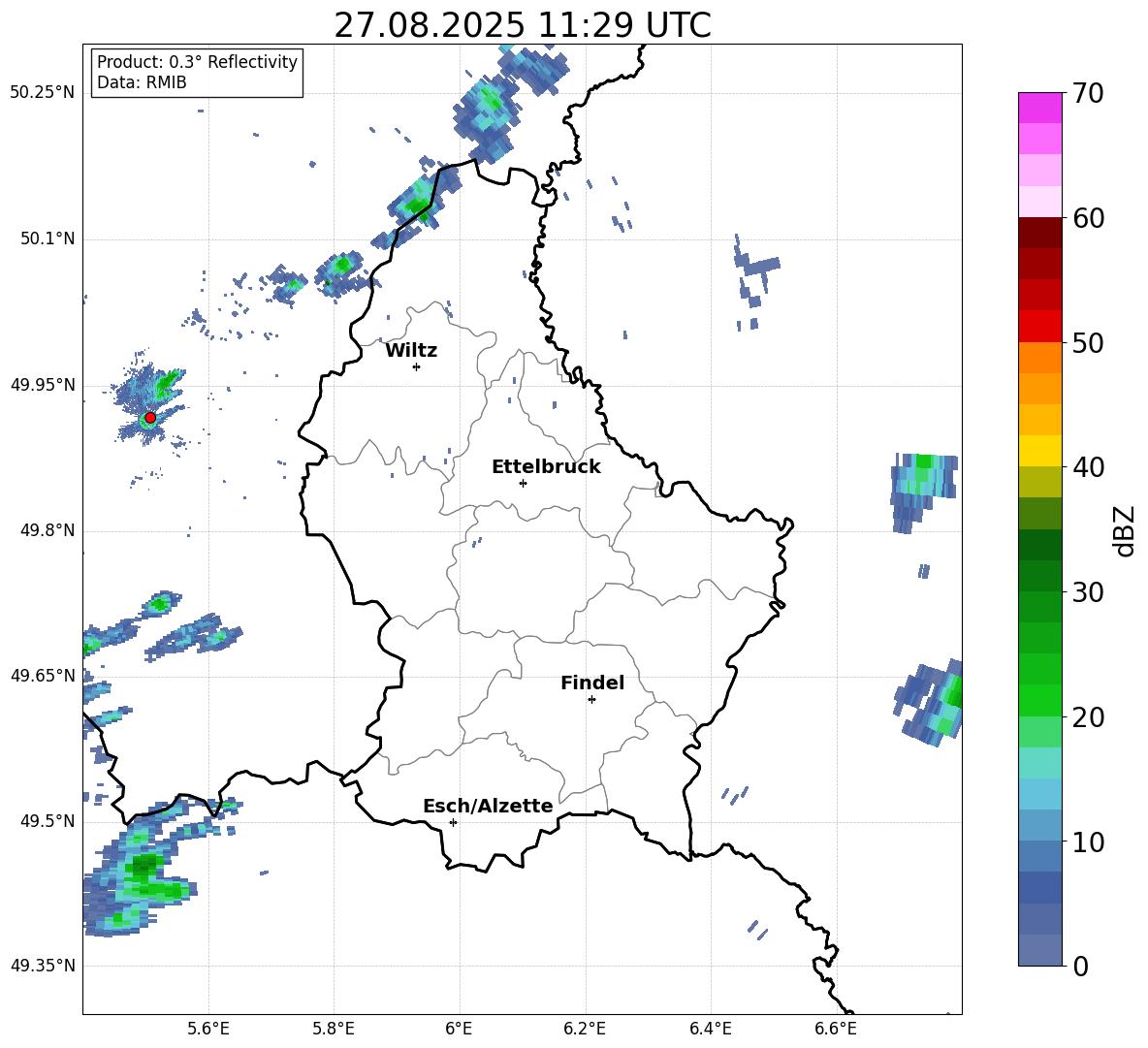Pick the bright green swatch above 20

(1039, 701)
